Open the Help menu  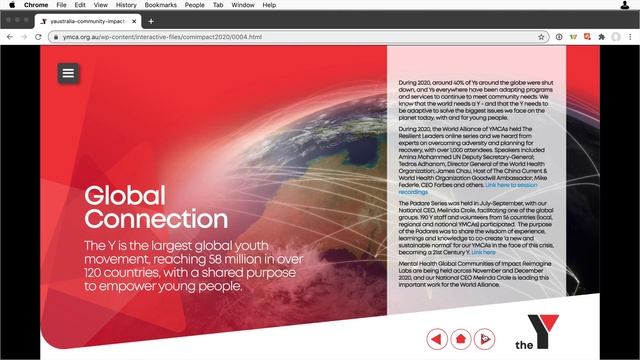click(x=269, y=5)
